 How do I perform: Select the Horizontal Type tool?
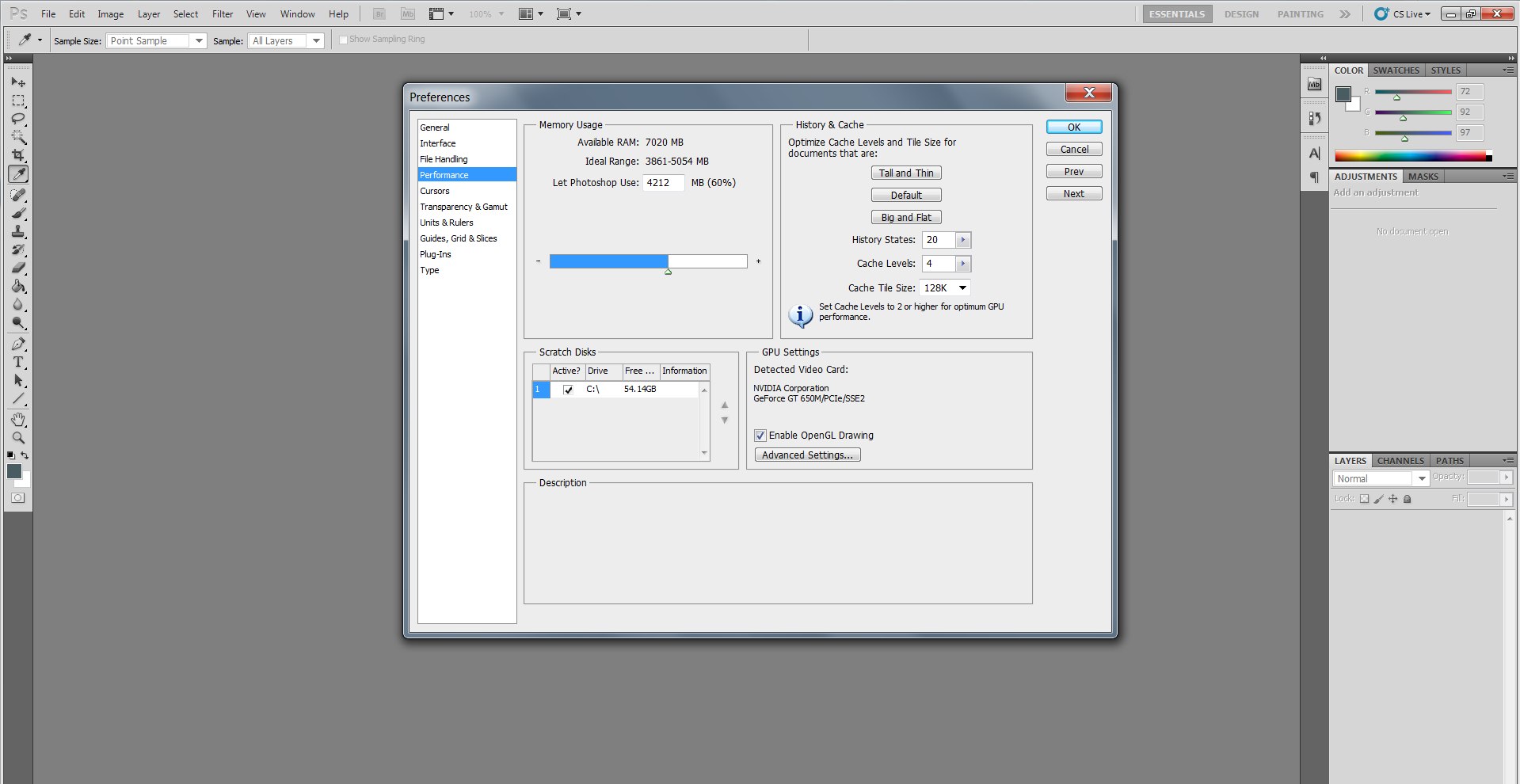[18, 362]
